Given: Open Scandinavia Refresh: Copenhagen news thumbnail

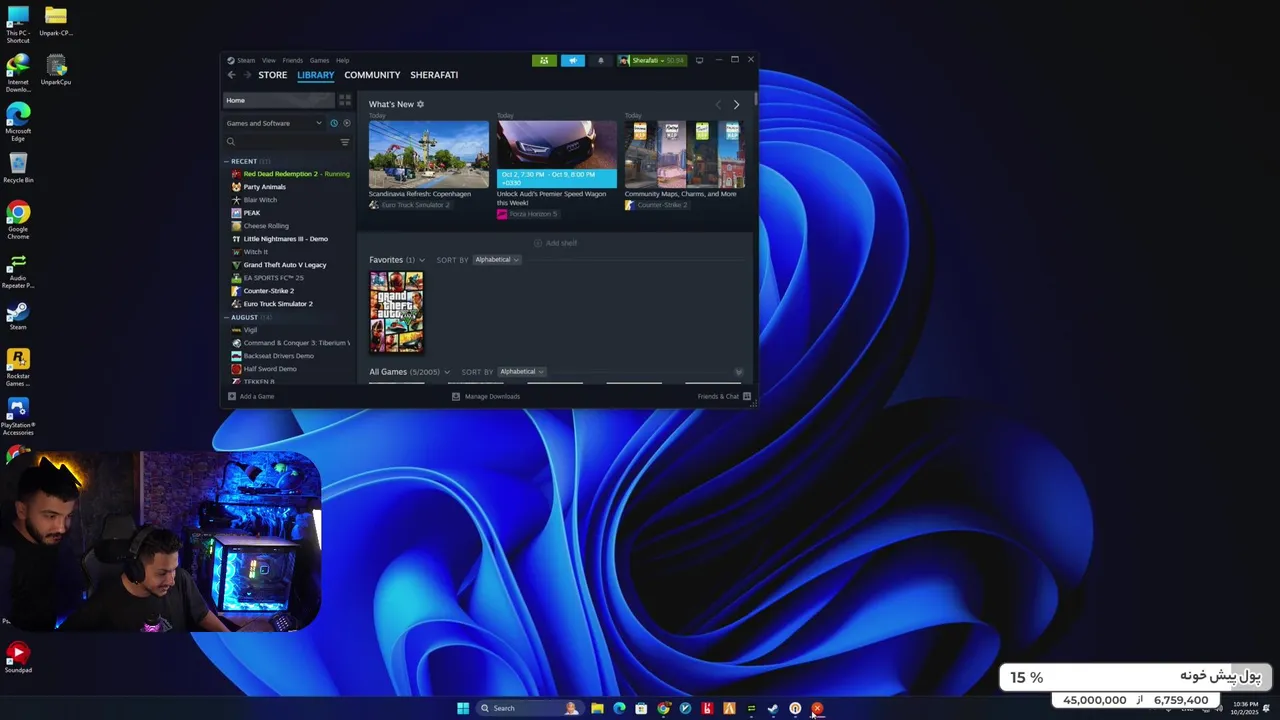Looking at the screenshot, I should tap(429, 154).
